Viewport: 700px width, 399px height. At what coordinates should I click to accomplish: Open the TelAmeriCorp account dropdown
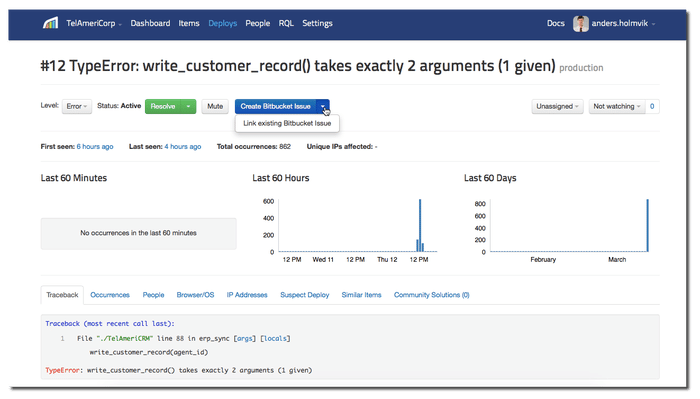click(x=94, y=23)
